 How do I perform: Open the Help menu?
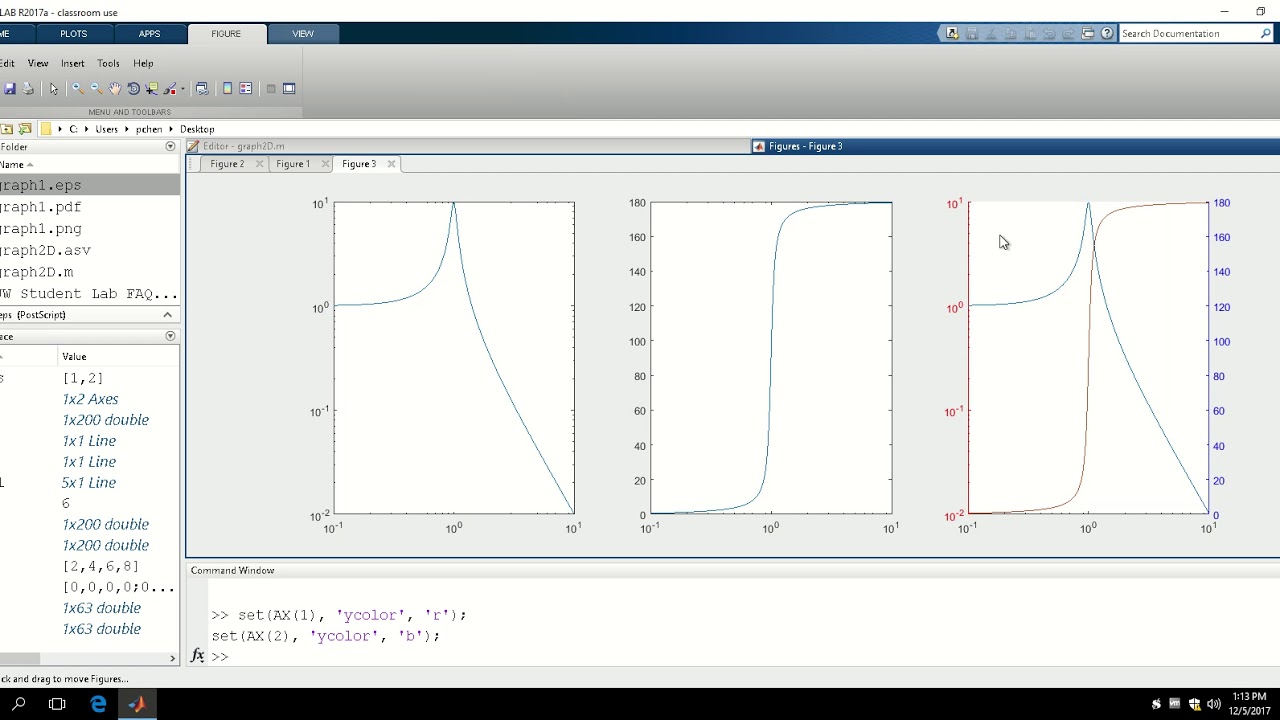pyautogui.click(x=143, y=63)
